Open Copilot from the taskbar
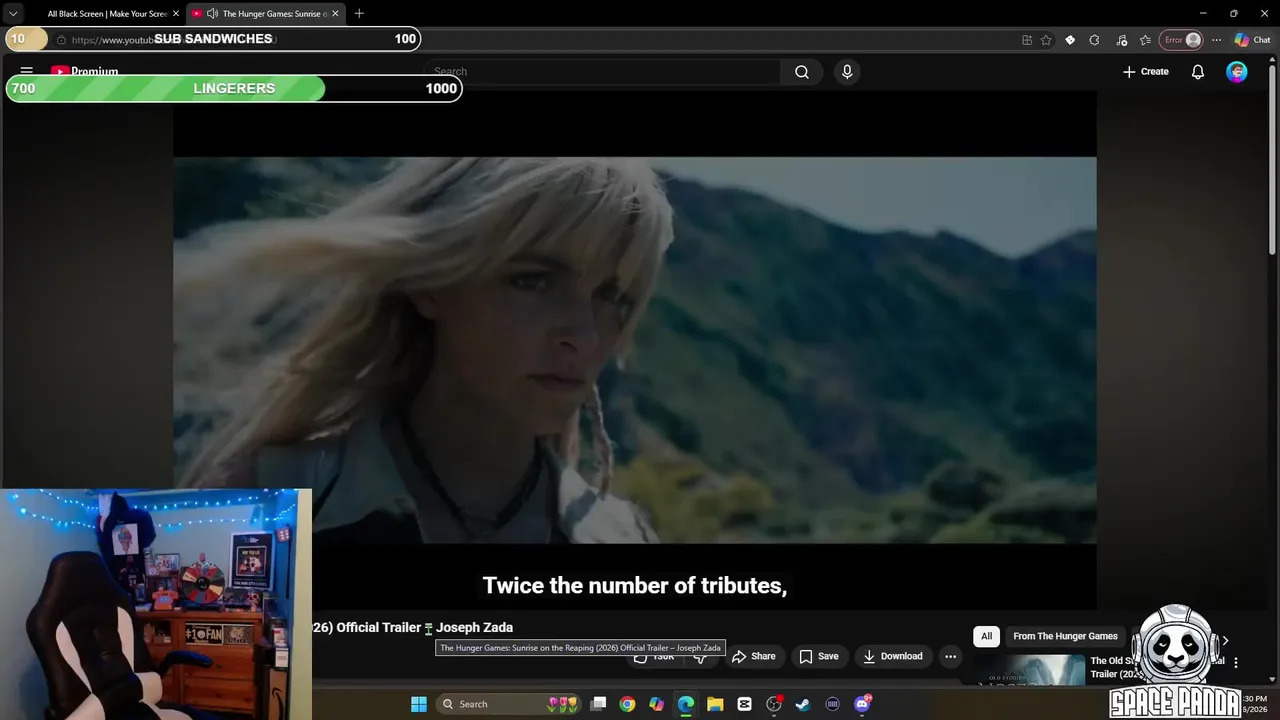1280x720 pixels. click(656, 704)
